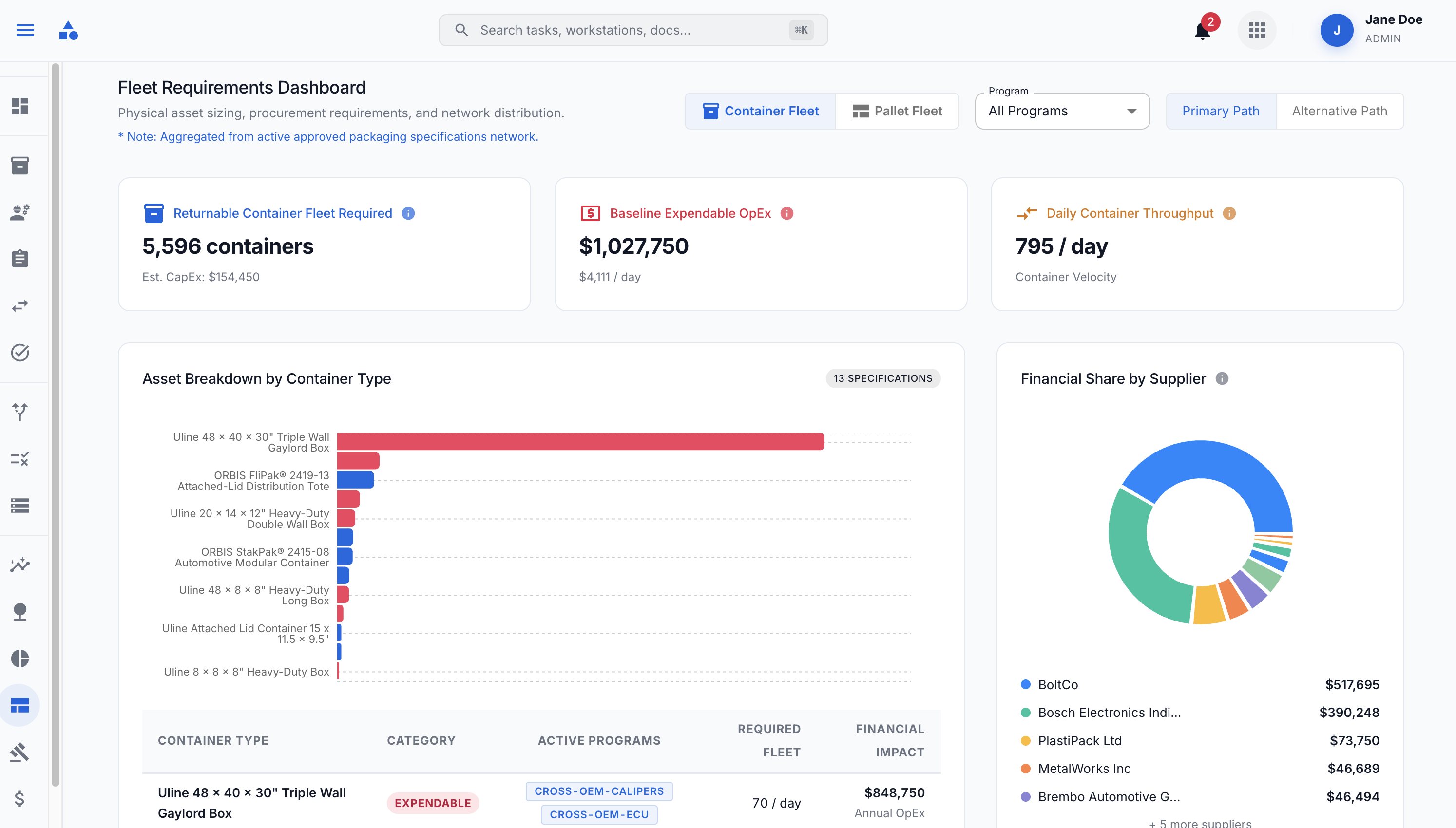Click the CROSS-OEM-CALIPERS program tag

coord(599,791)
